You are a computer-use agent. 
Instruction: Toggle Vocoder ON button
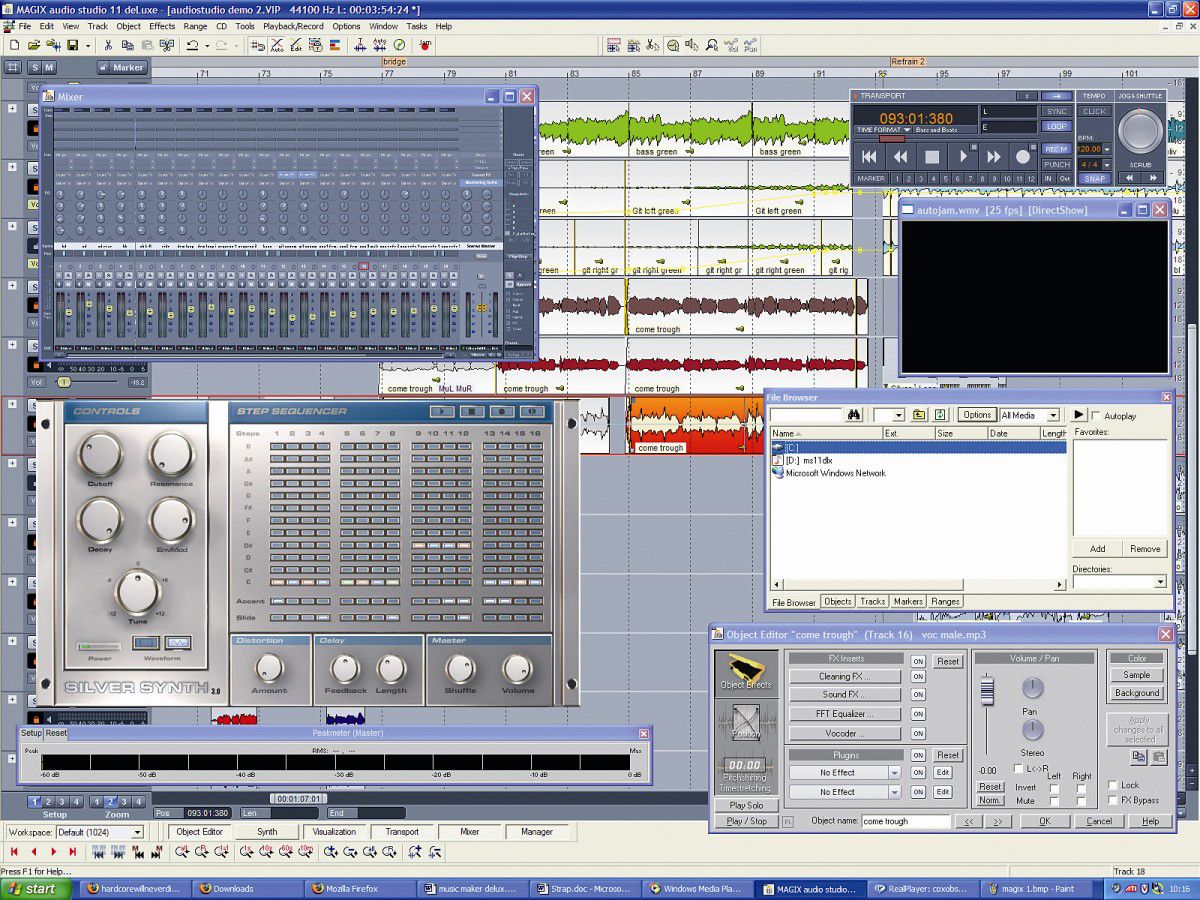(x=918, y=733)
